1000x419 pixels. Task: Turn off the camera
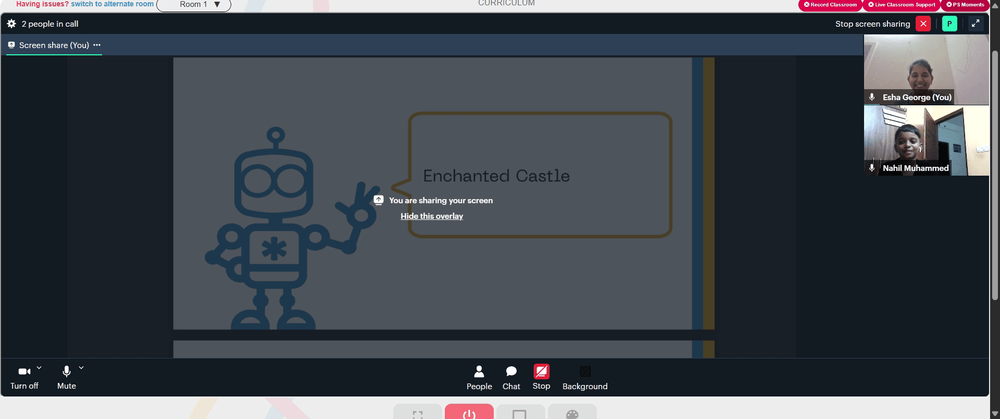coord(24,377)
